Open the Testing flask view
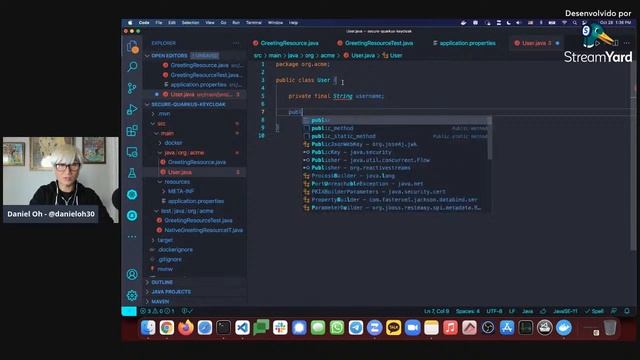 (x=132, y=173)
